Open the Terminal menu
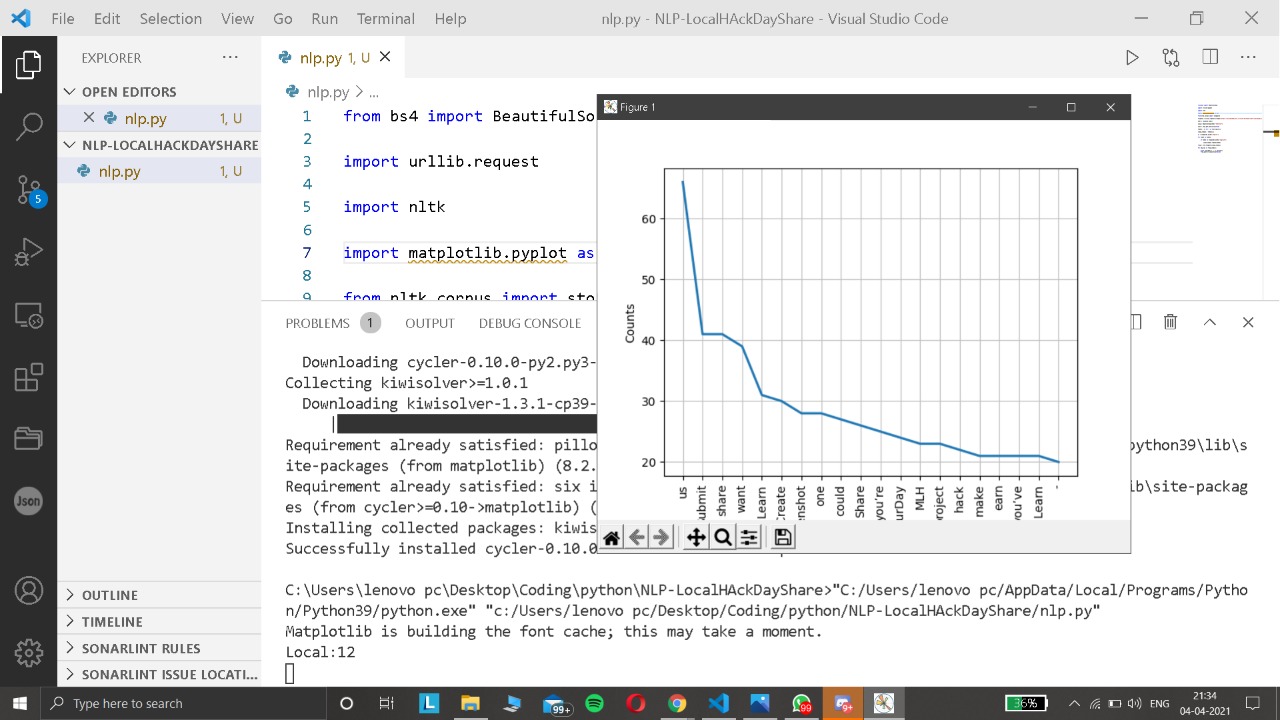The image size is (1280, 720). tap(385, 18)
